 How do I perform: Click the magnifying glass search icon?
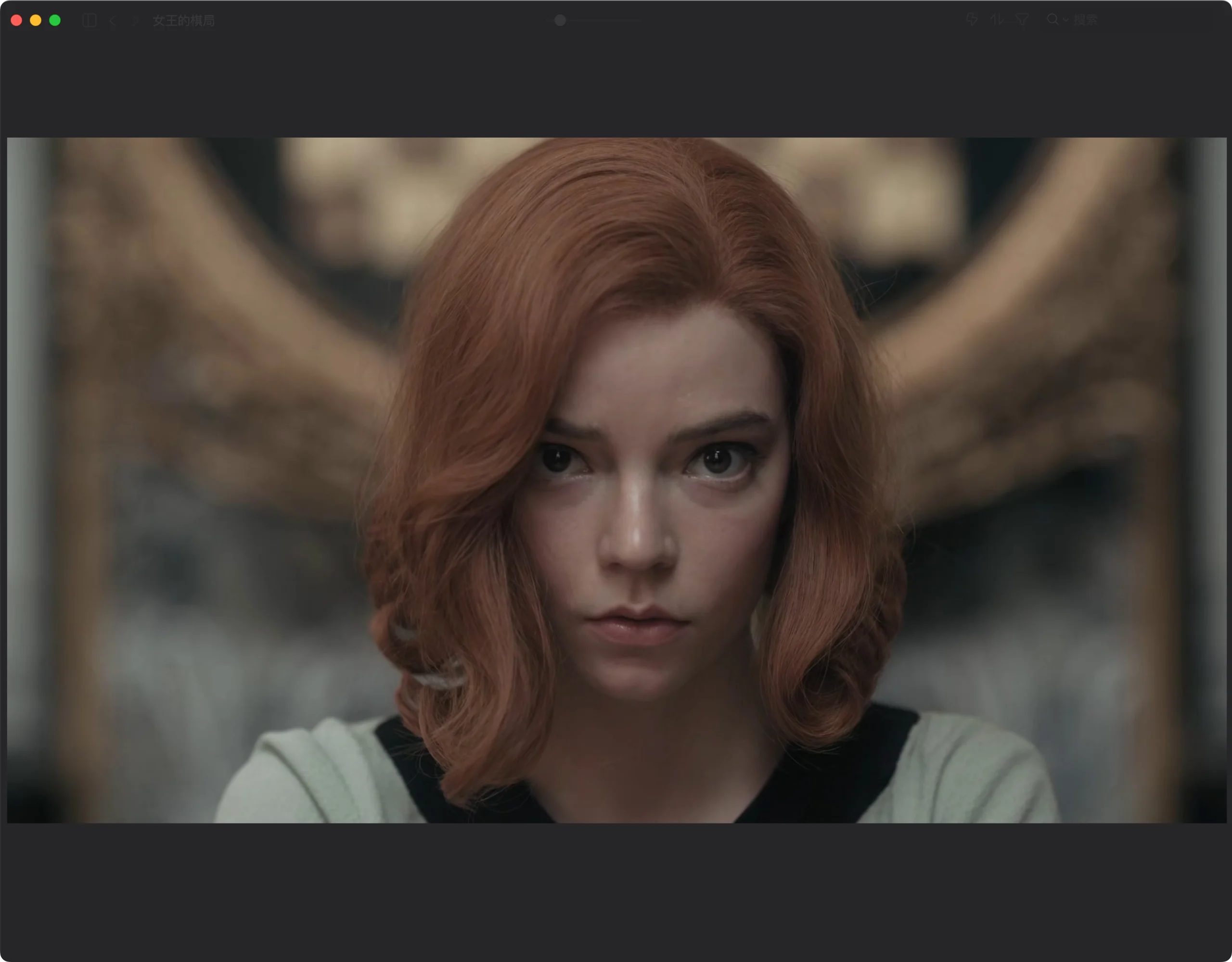[x=1052, y=20]
